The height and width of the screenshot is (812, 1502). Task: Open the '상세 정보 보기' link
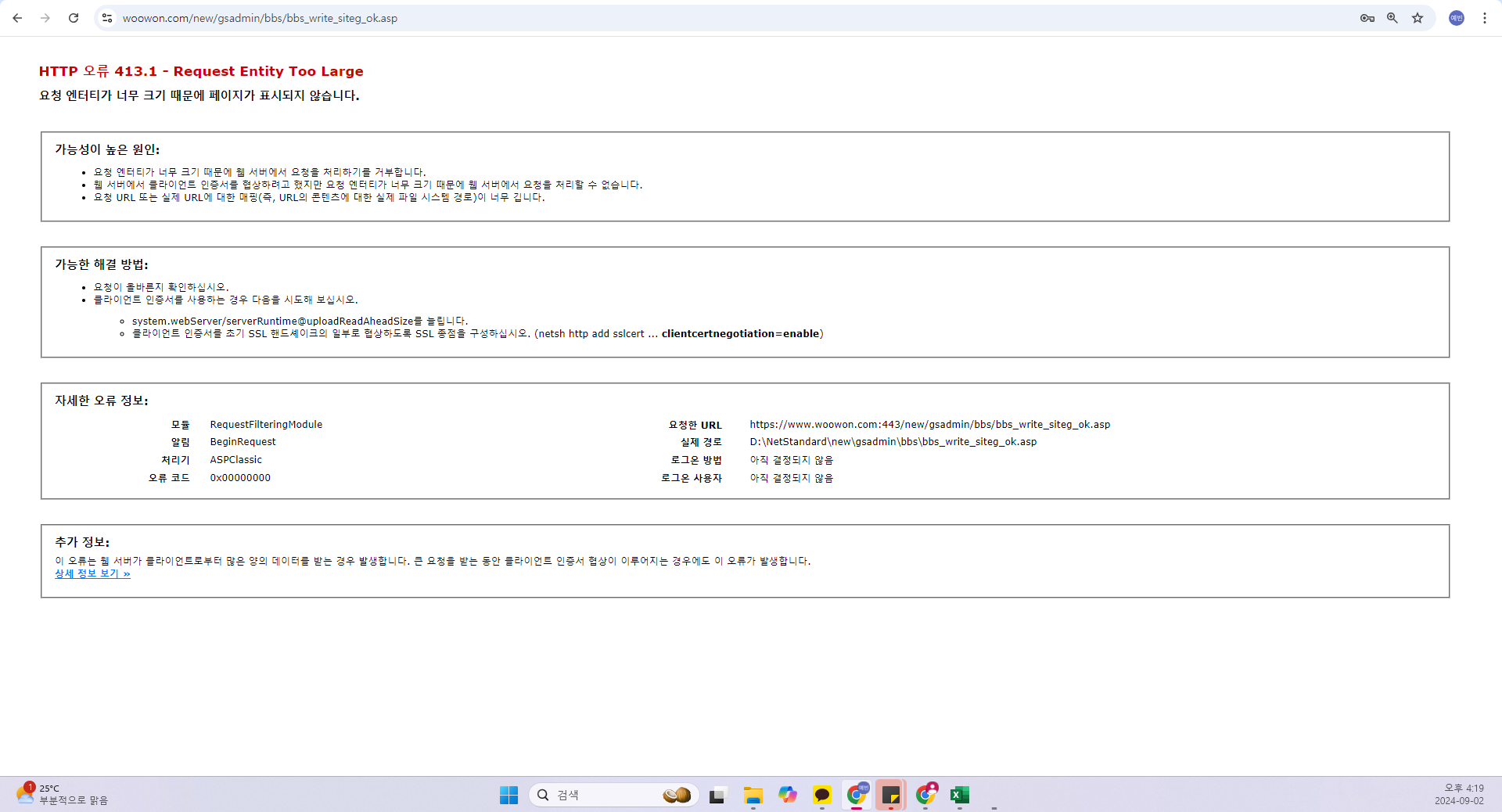(x=92, y=573)
